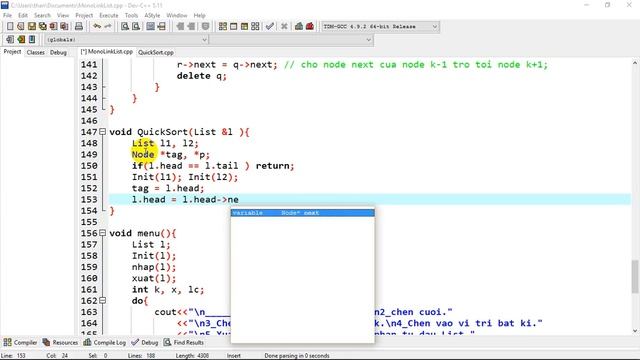640x360 pixels.
Task: Open the Search menu
Action: pos(42,15)
